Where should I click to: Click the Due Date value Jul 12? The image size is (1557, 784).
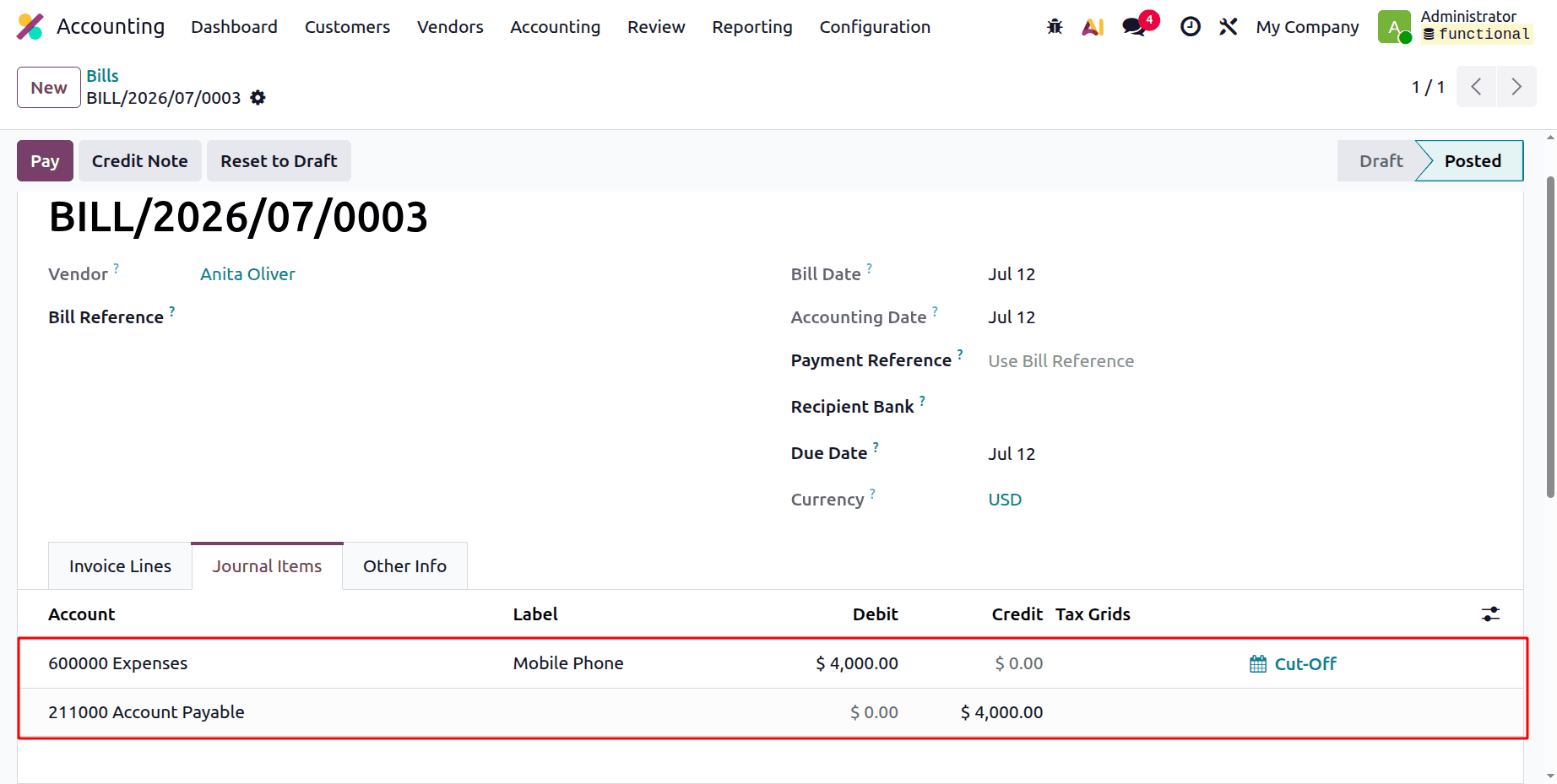tap(1012, 454)
